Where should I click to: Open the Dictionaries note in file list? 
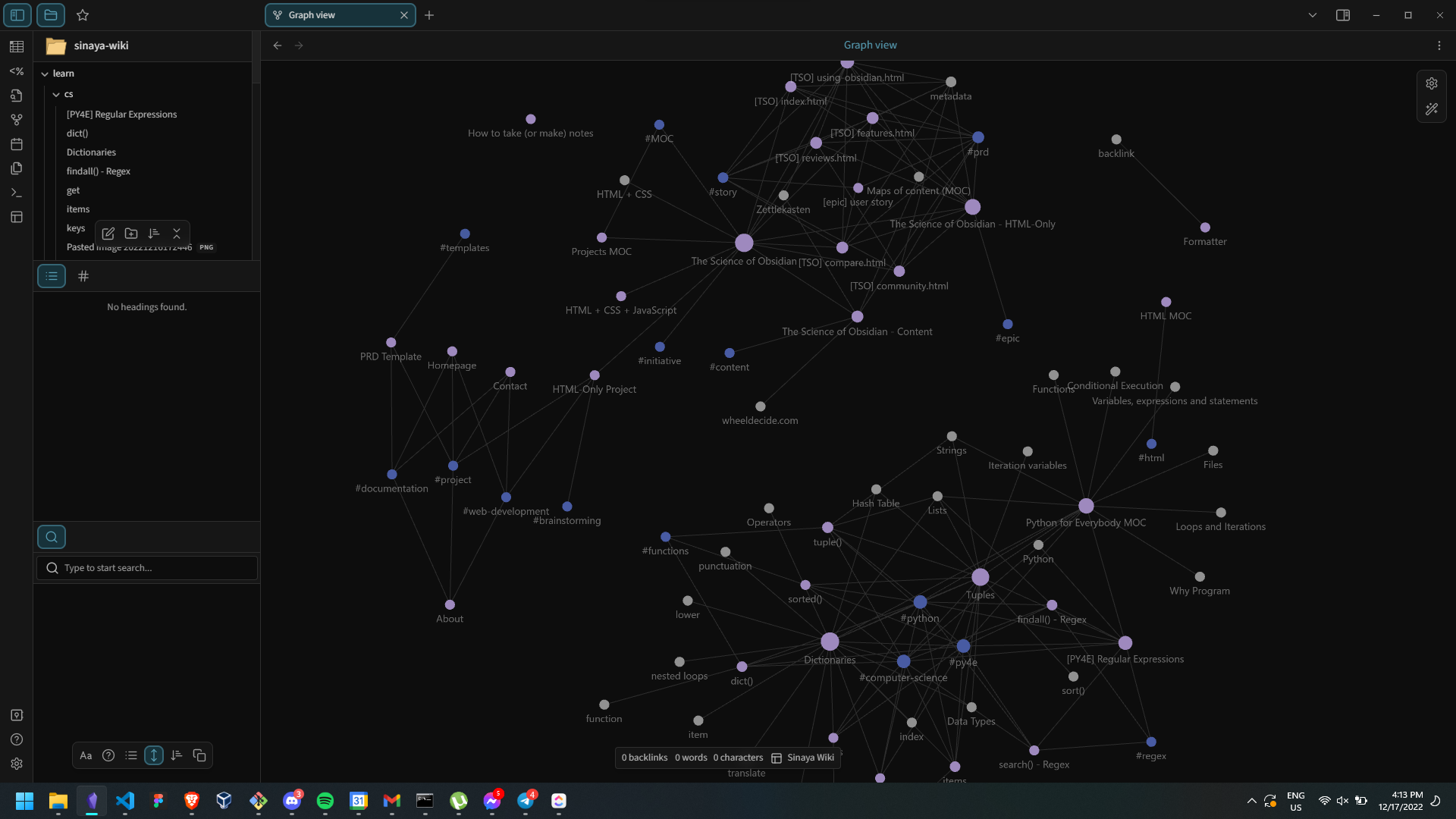91,152
